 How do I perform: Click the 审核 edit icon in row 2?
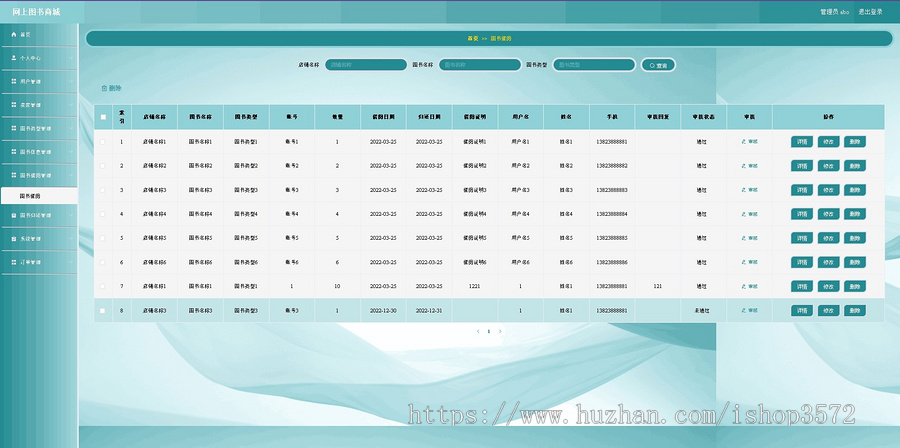click(743, 165)
